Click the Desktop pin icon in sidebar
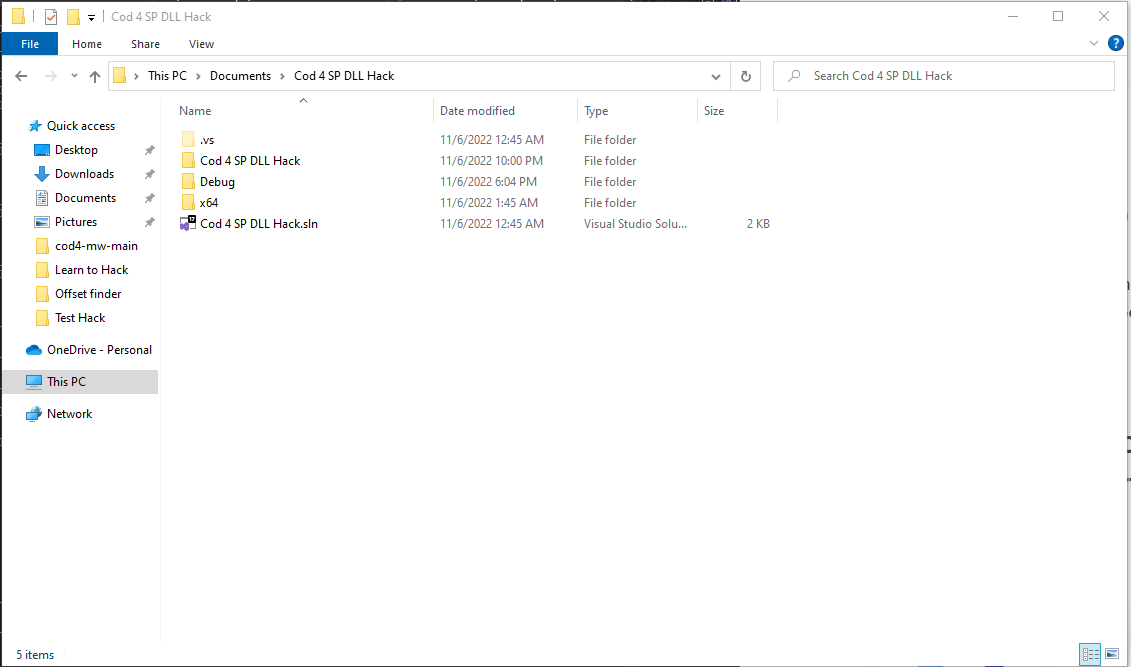Screen dimensions: 1131x667 149,150
